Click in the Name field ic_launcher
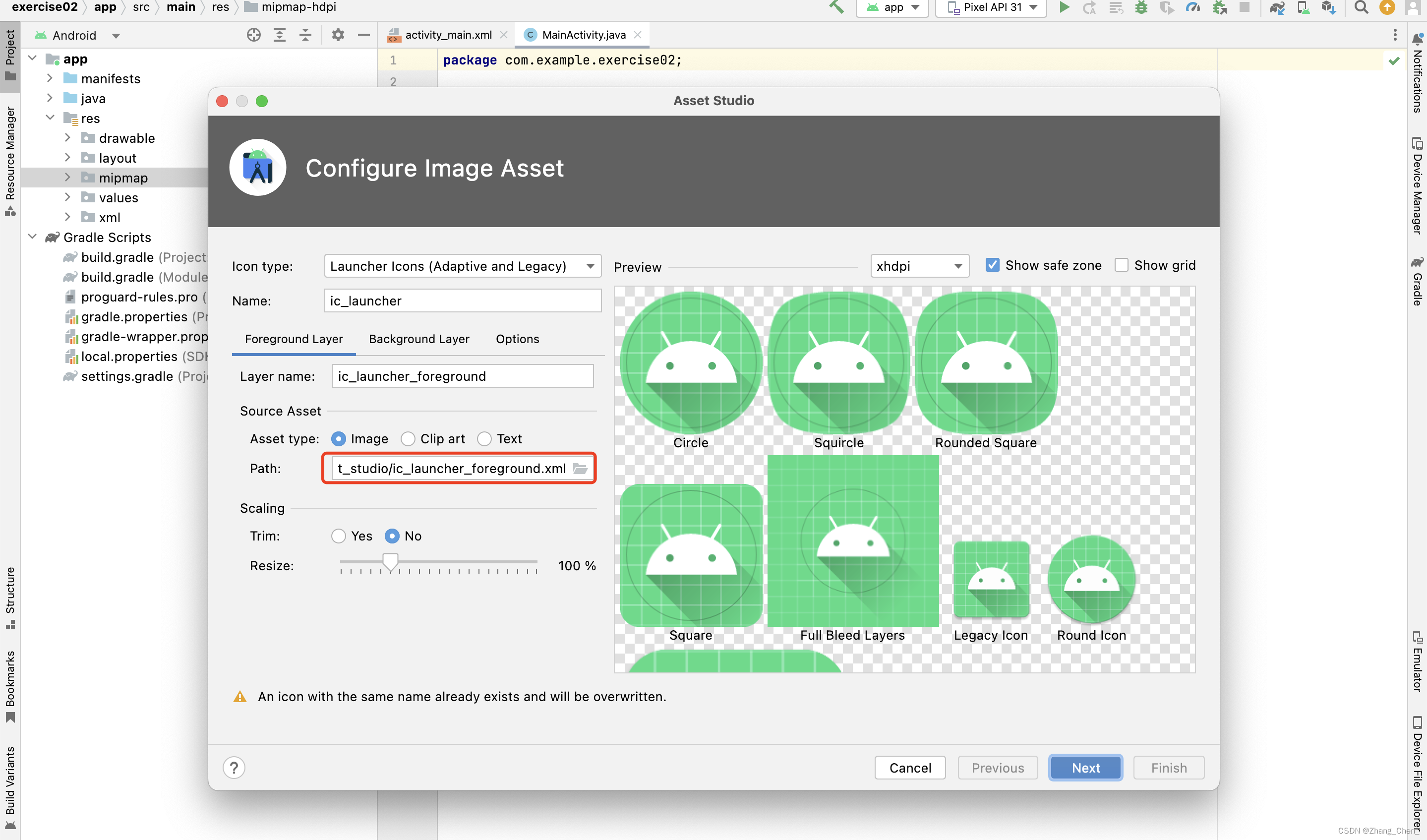The width and height of the screenshot is (1427, 840). (x=463, y=301)
